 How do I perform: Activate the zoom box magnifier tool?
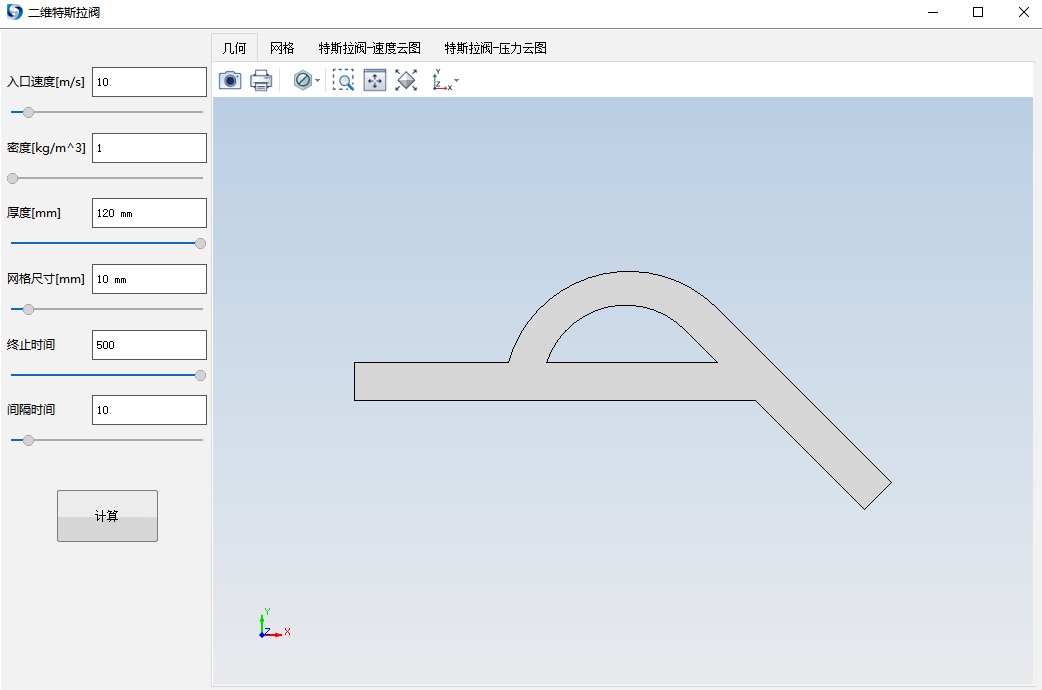pyautogui.click(x=343, y=81)
